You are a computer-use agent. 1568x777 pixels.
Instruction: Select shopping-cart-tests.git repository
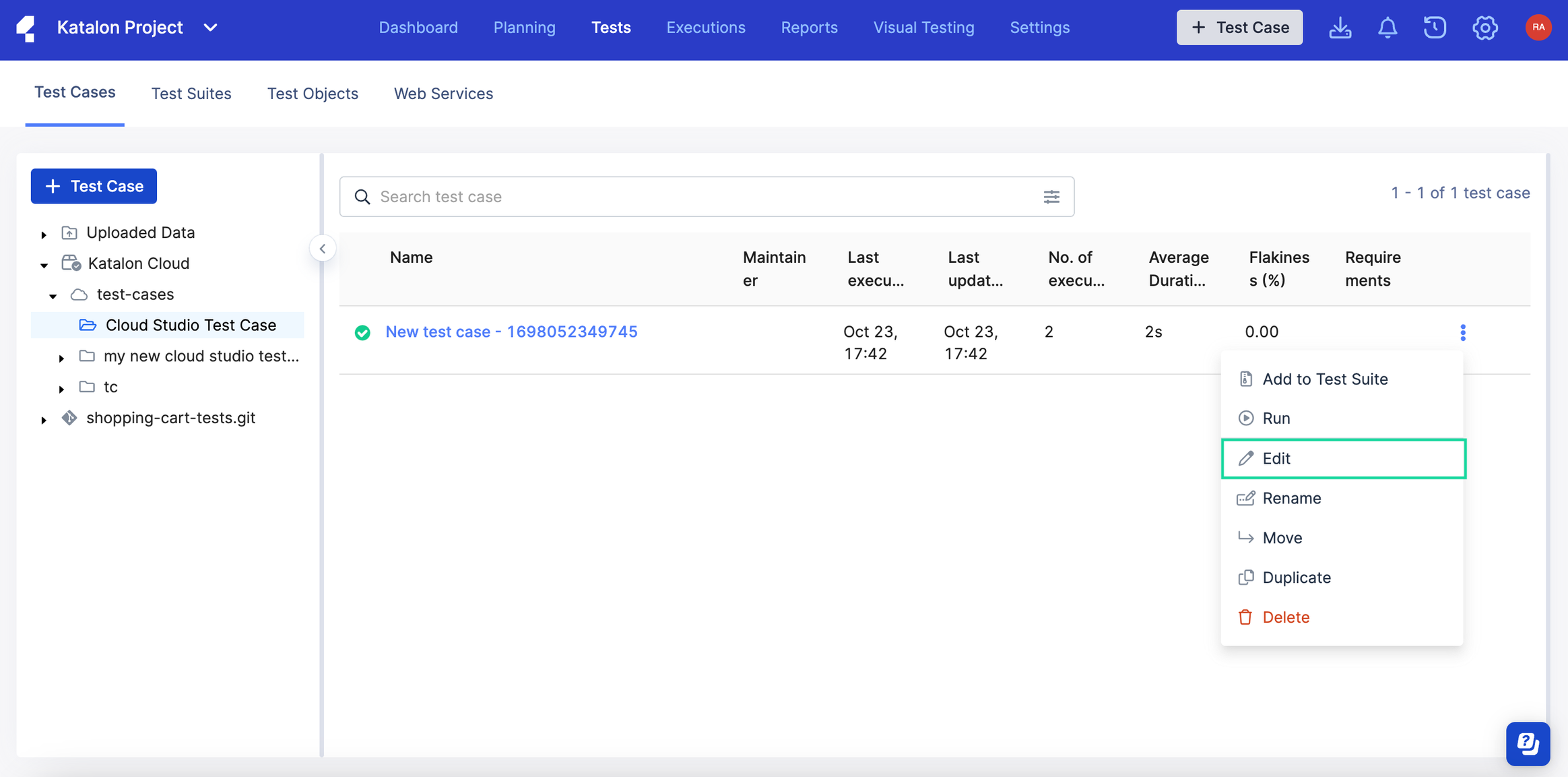coord(170,418)
